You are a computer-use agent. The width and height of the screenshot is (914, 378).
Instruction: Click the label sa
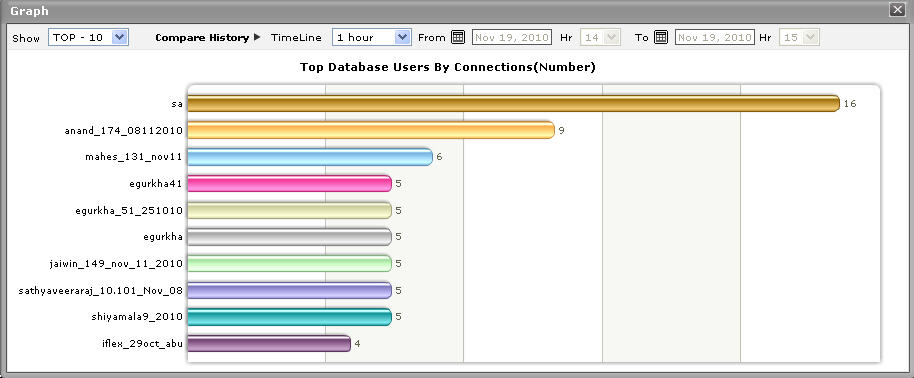click(177, 104)
